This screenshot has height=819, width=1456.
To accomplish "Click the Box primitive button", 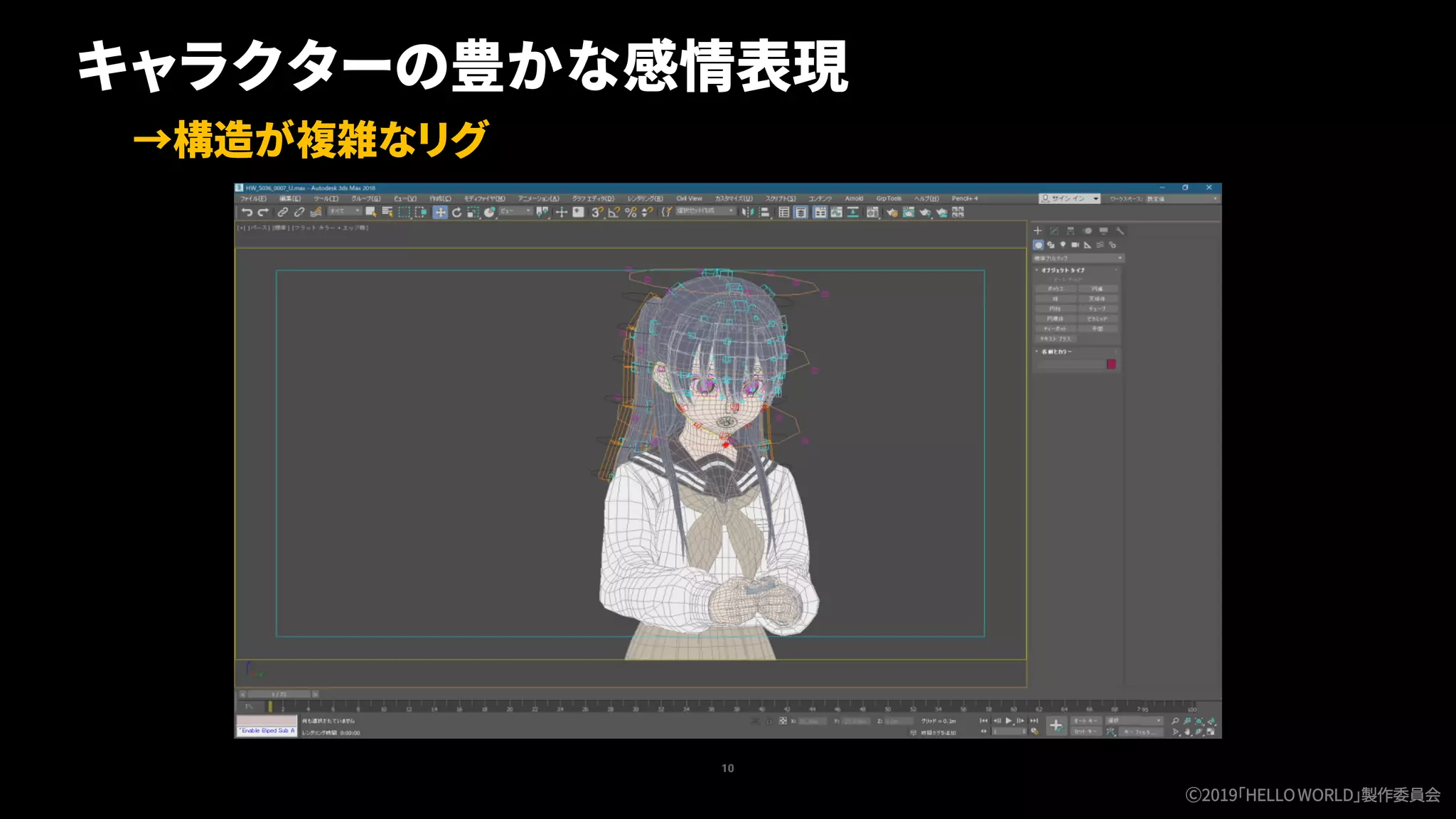I will (1056, 289).
